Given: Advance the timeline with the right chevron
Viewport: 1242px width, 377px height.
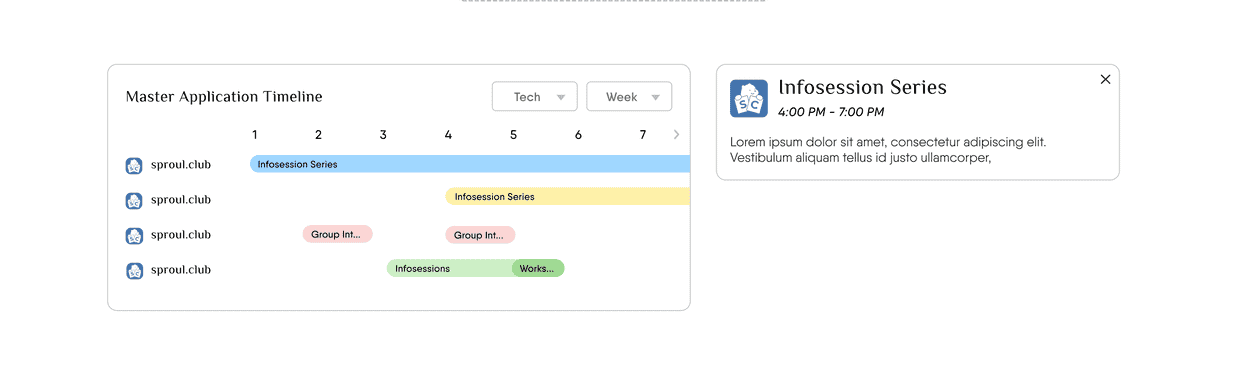Looking at the screenshot, I should point(676,134).
